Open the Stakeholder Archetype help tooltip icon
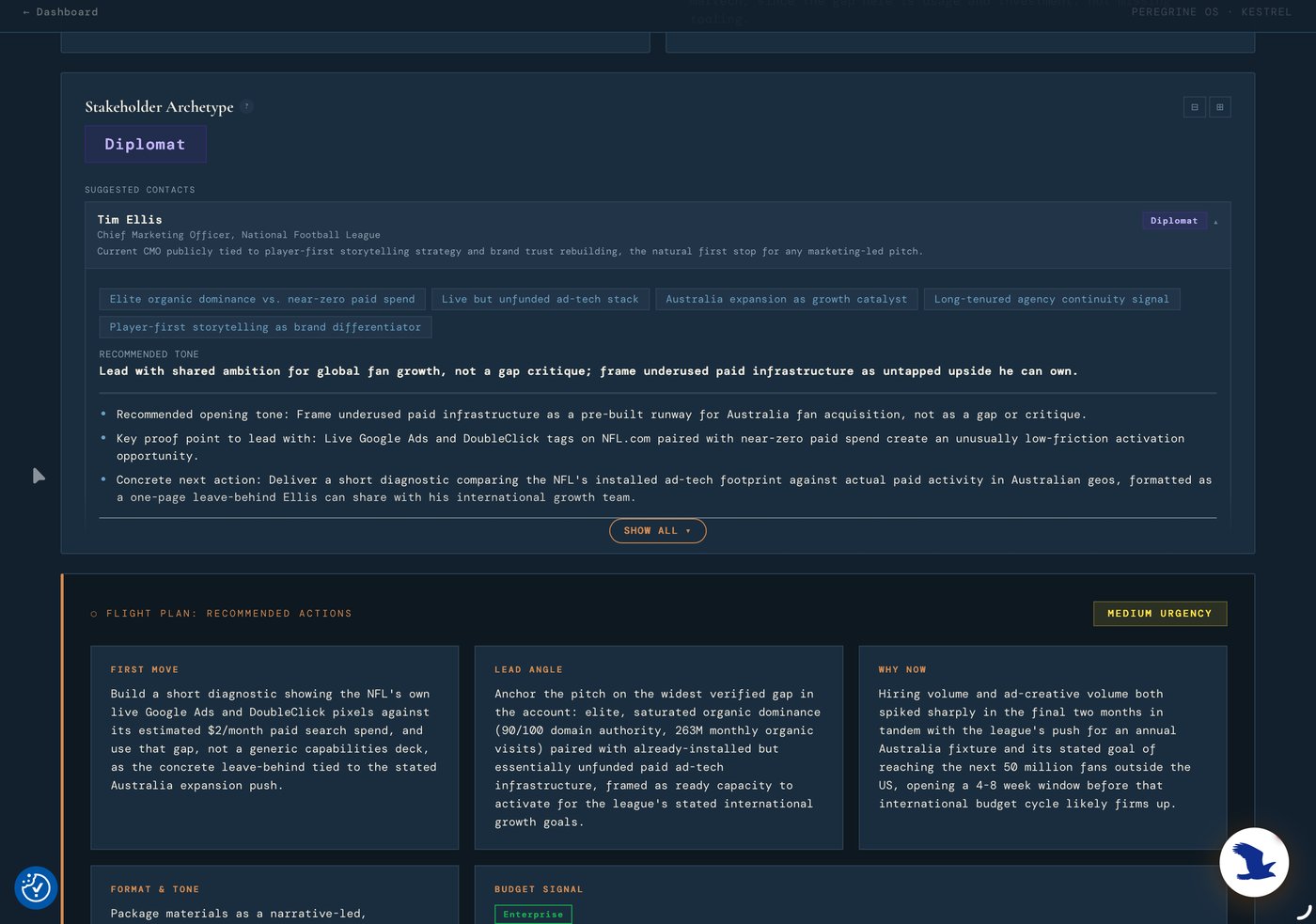The image size is (1316, 924). (246, 106)
